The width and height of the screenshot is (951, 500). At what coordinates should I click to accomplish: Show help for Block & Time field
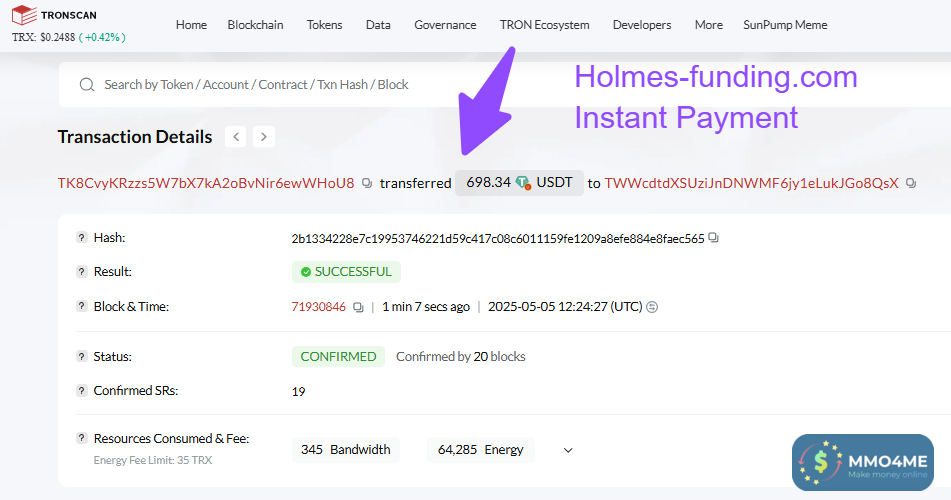[x=81, y=306]
